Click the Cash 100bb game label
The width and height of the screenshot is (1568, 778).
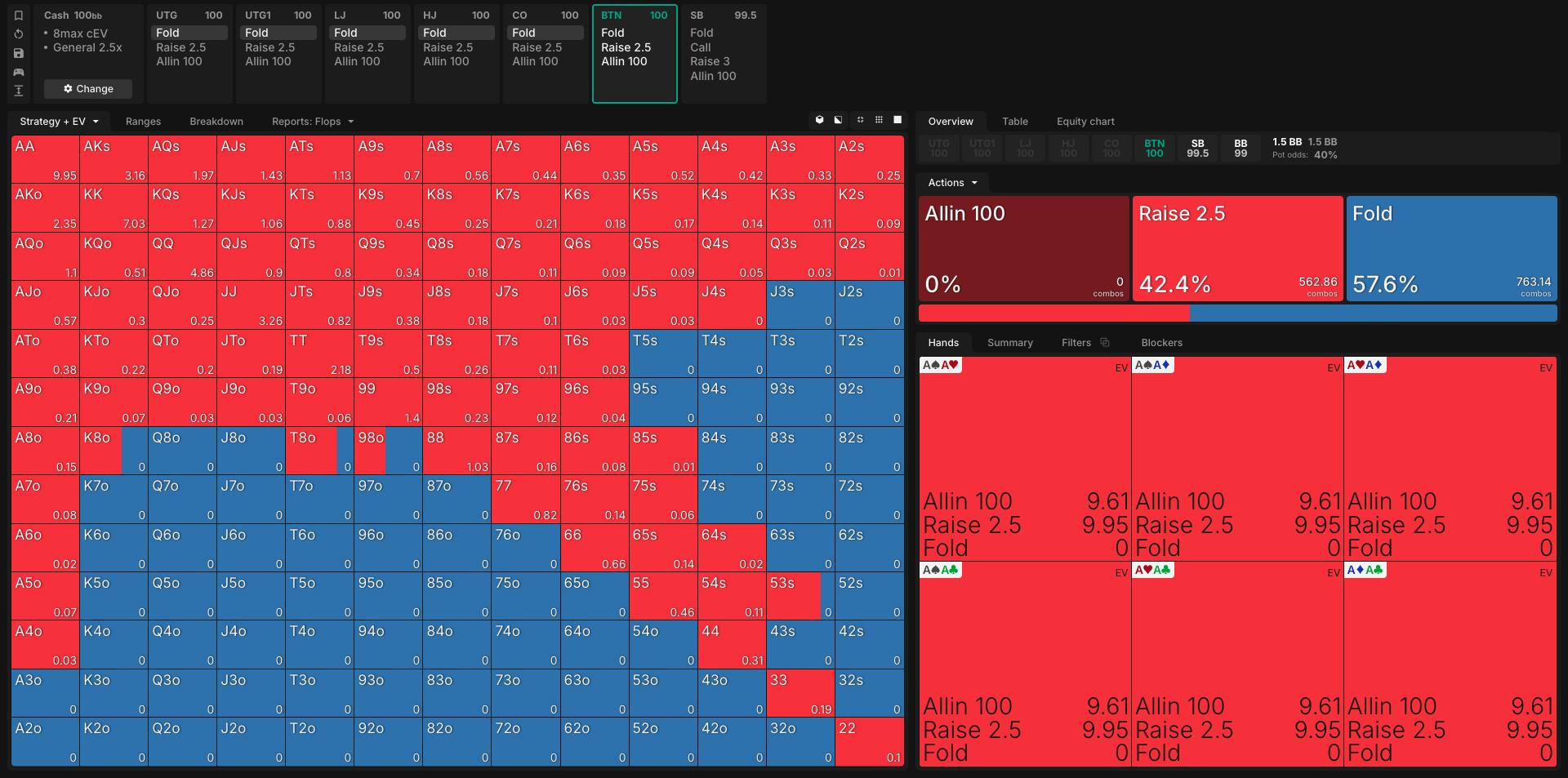tap(73, 16)
